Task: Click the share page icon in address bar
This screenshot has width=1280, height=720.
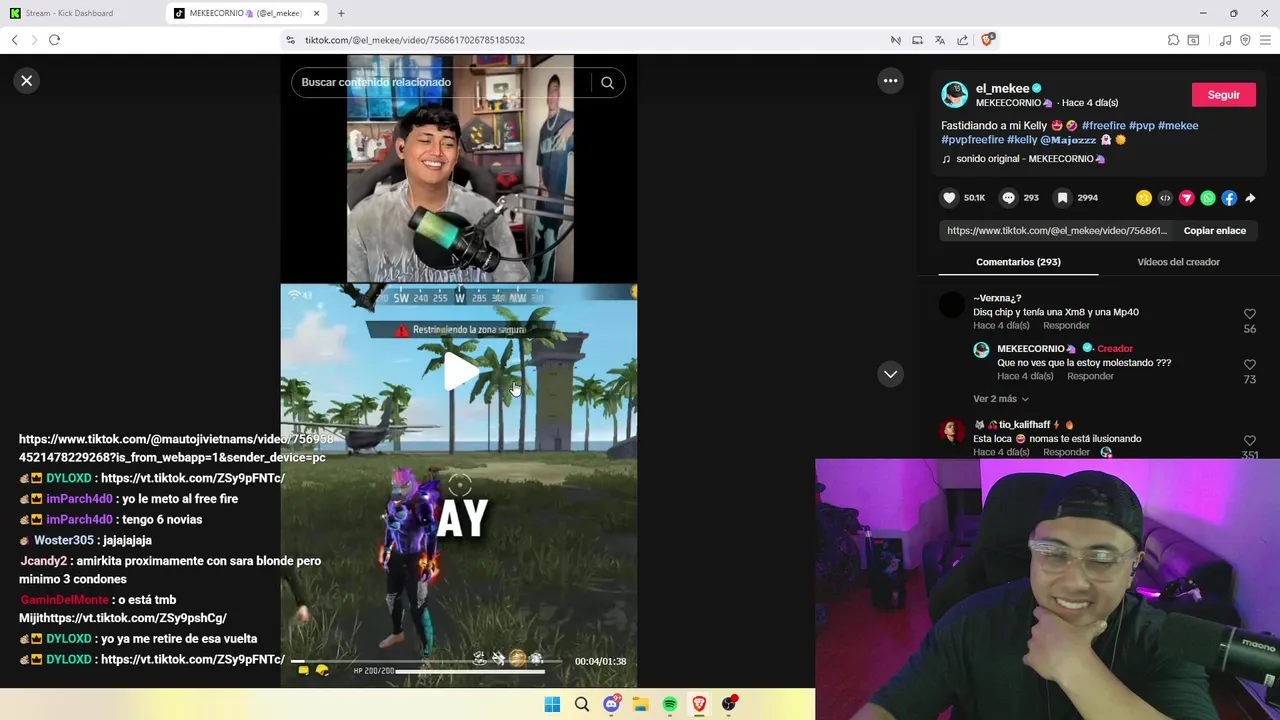Action: pyautogui.click(x=962, y=40)
